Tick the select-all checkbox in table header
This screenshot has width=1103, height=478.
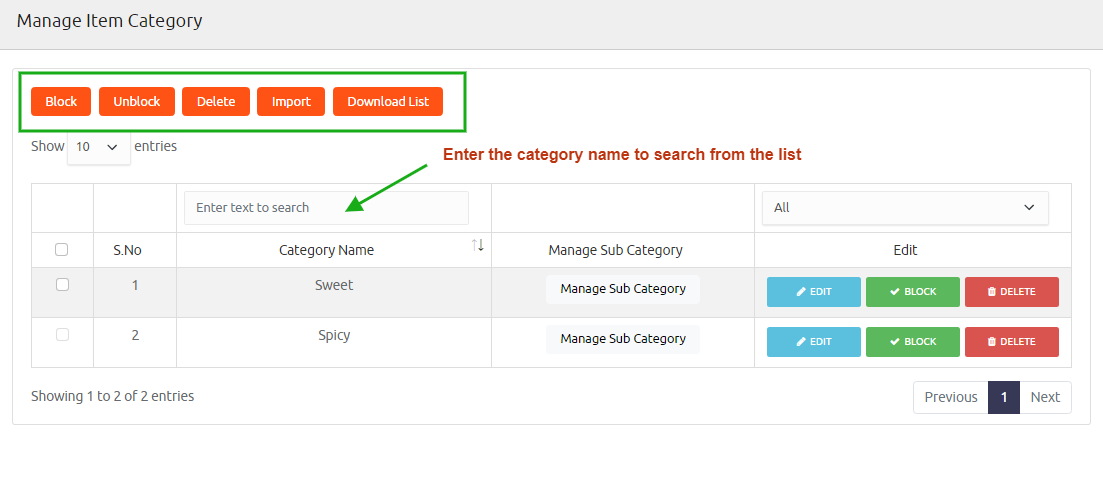point(62,250)
